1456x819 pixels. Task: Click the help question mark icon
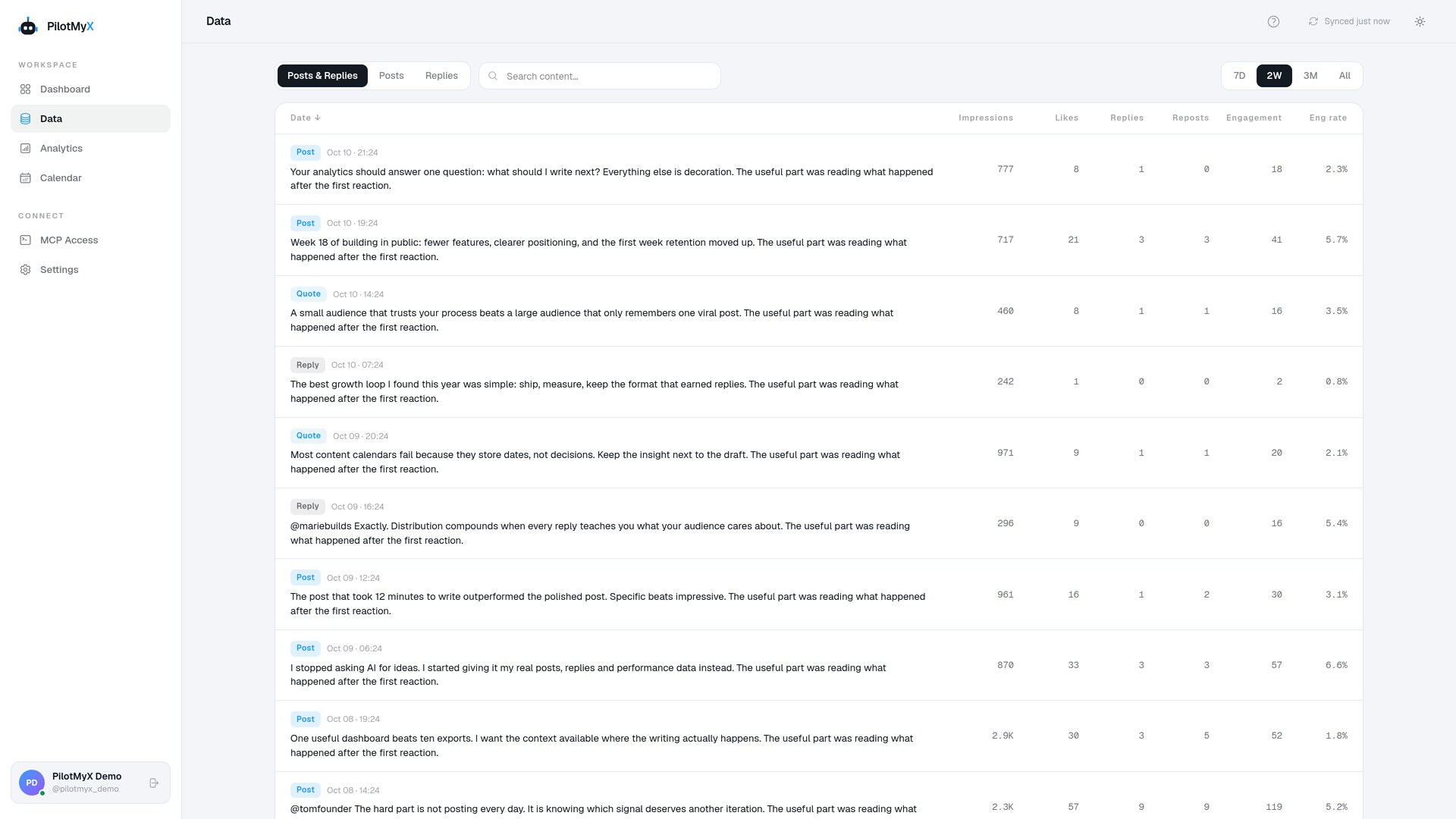1273,22
